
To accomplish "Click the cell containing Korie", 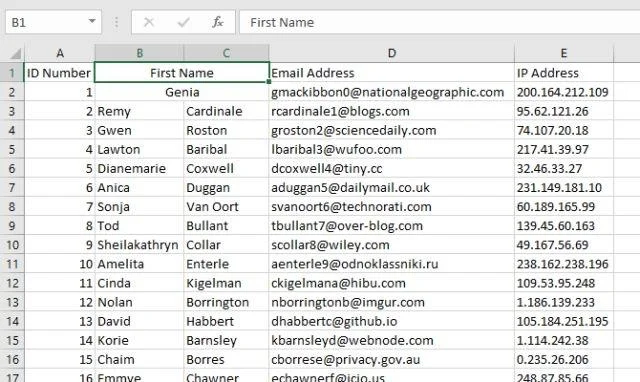I will pos(139,340).
